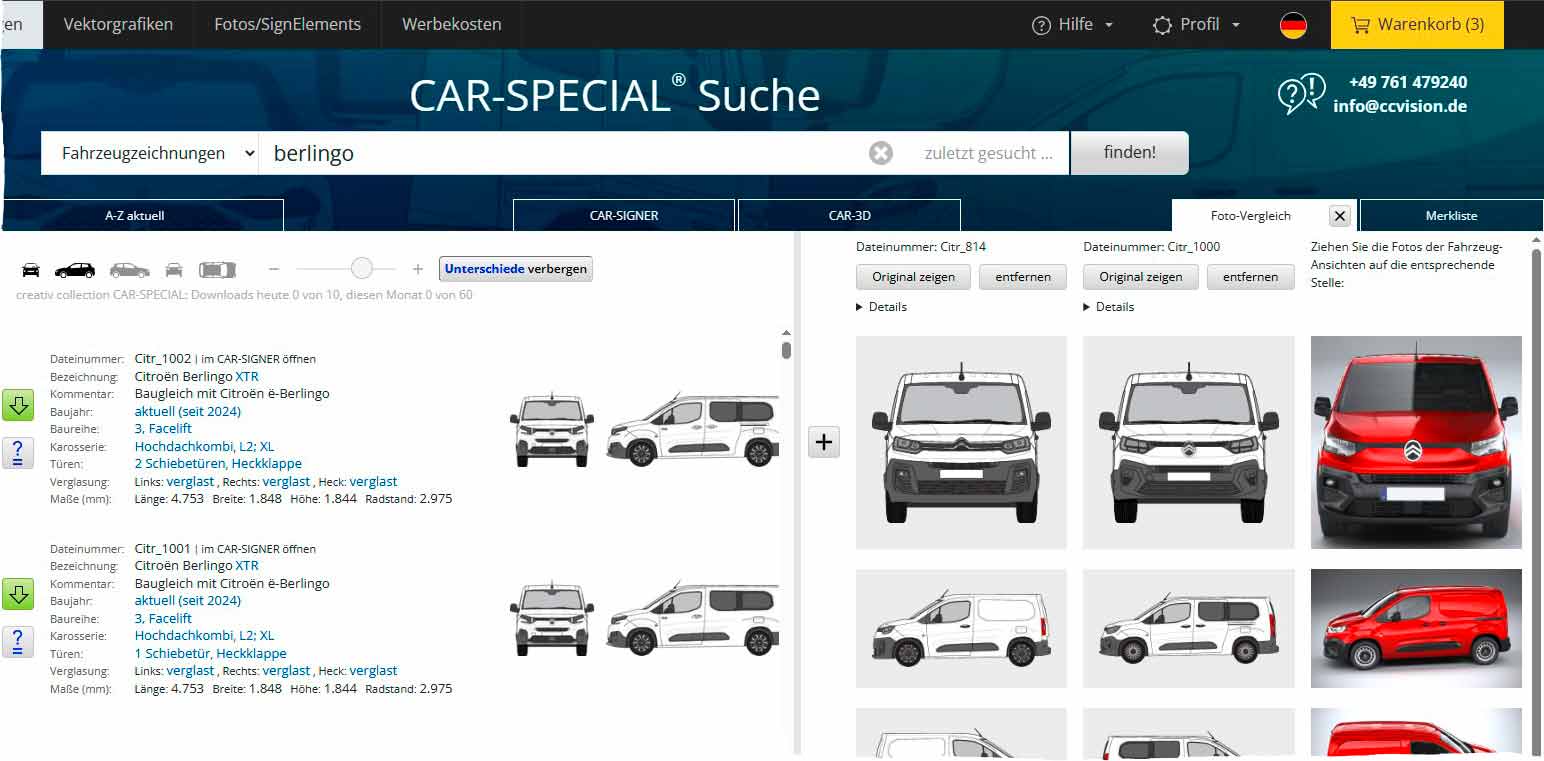
Task: Click green download arrow for Citr_1002
Action: (18, 405)
